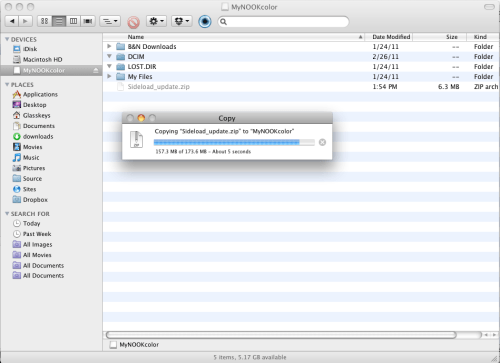Click the horizontal scrollbar

(x=281, y=335)
